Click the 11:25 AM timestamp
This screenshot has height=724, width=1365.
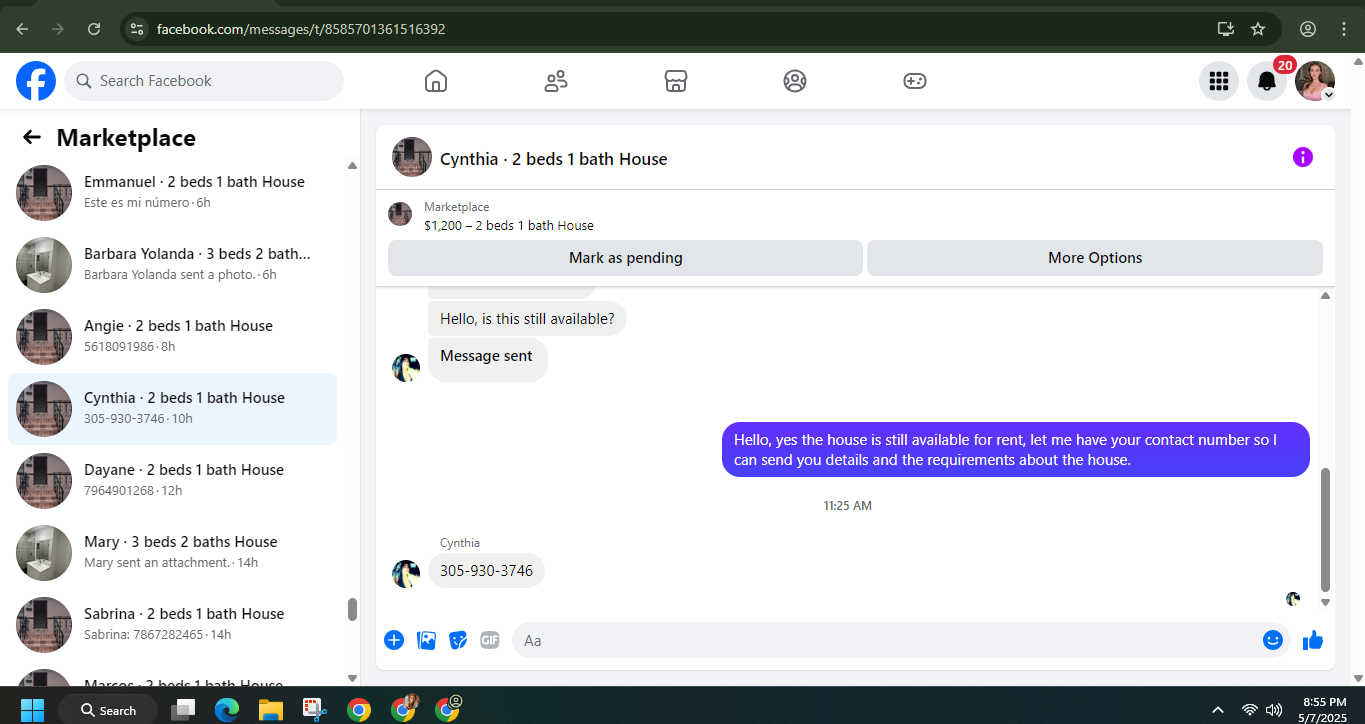click(848, 506)
